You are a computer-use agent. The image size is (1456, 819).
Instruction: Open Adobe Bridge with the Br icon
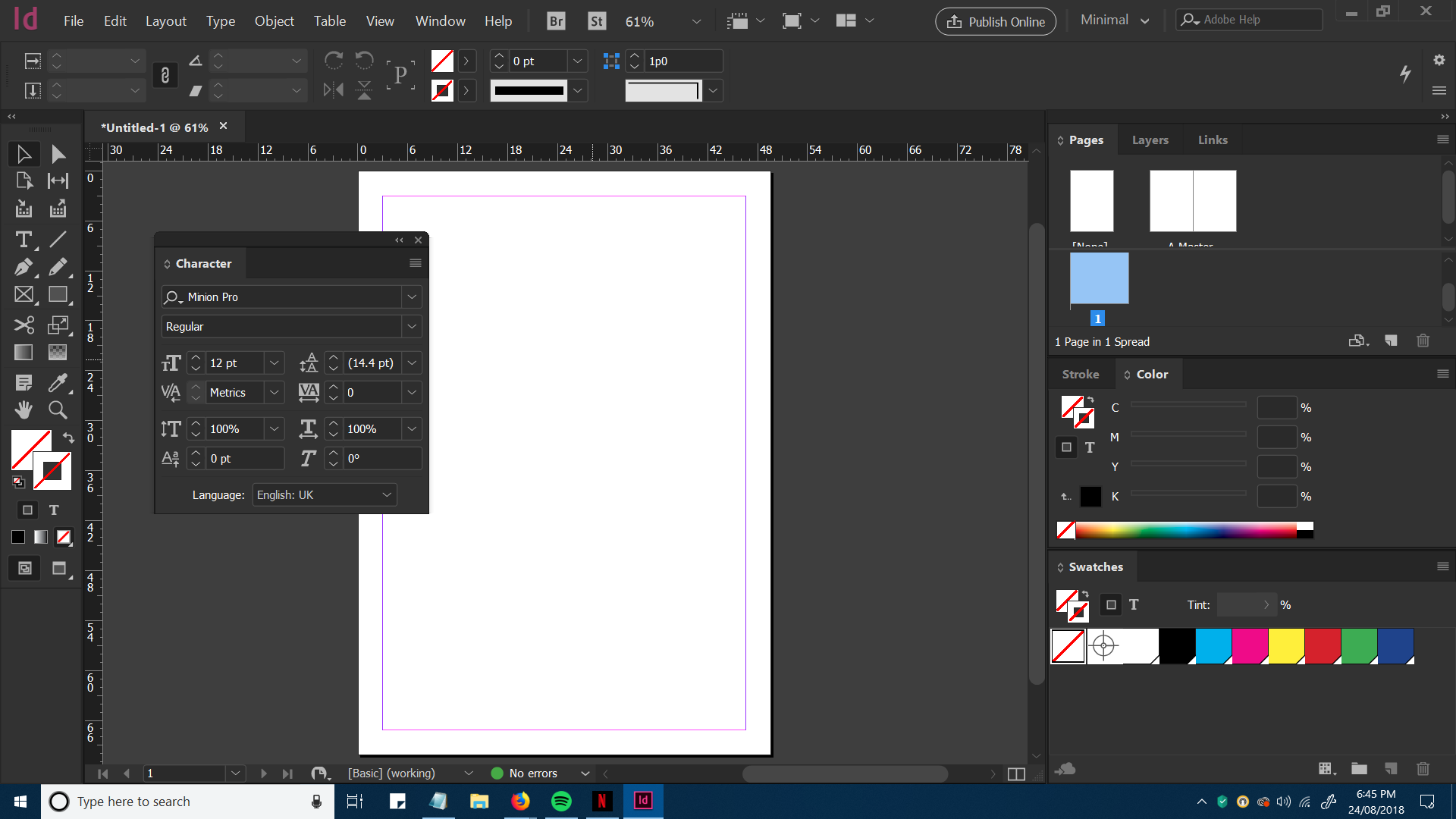[x=555, y=20]
